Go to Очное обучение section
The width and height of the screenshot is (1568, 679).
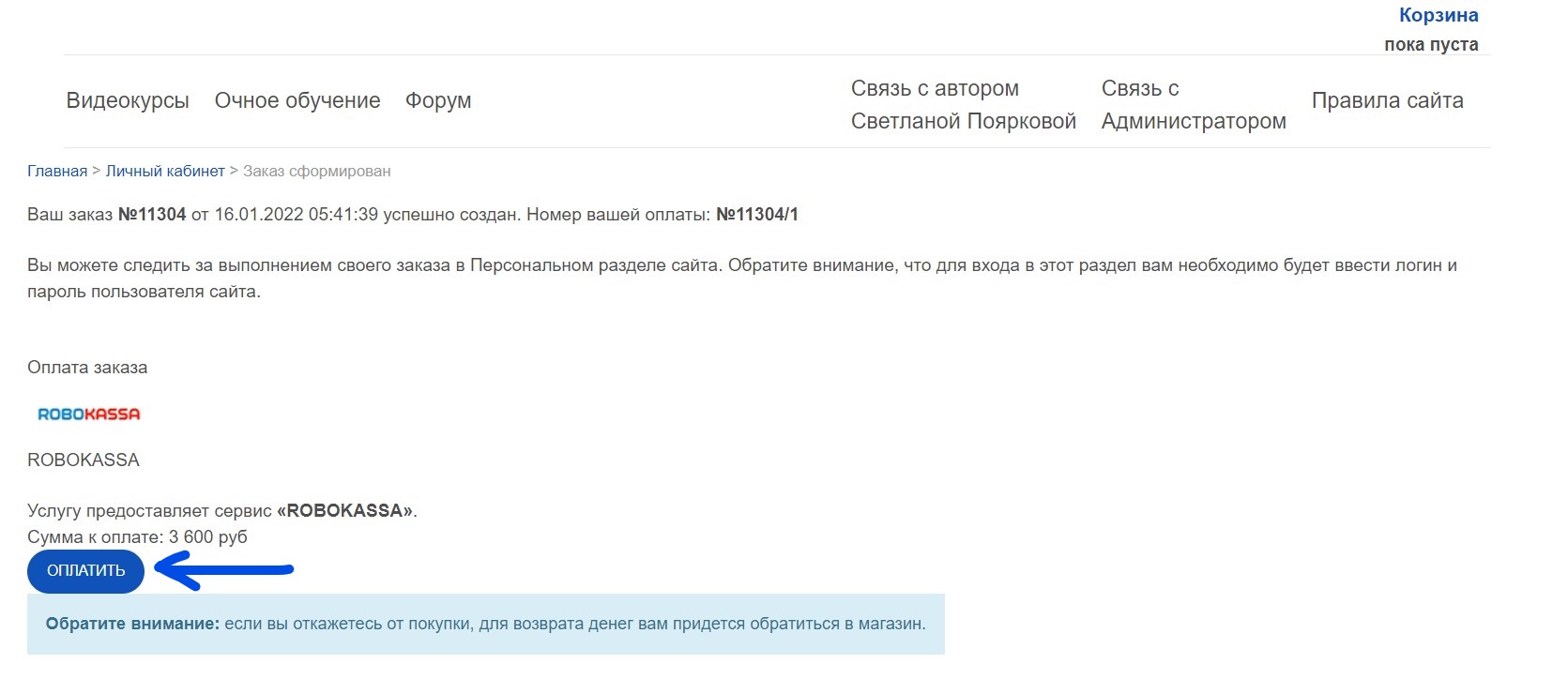pos(297,100)
